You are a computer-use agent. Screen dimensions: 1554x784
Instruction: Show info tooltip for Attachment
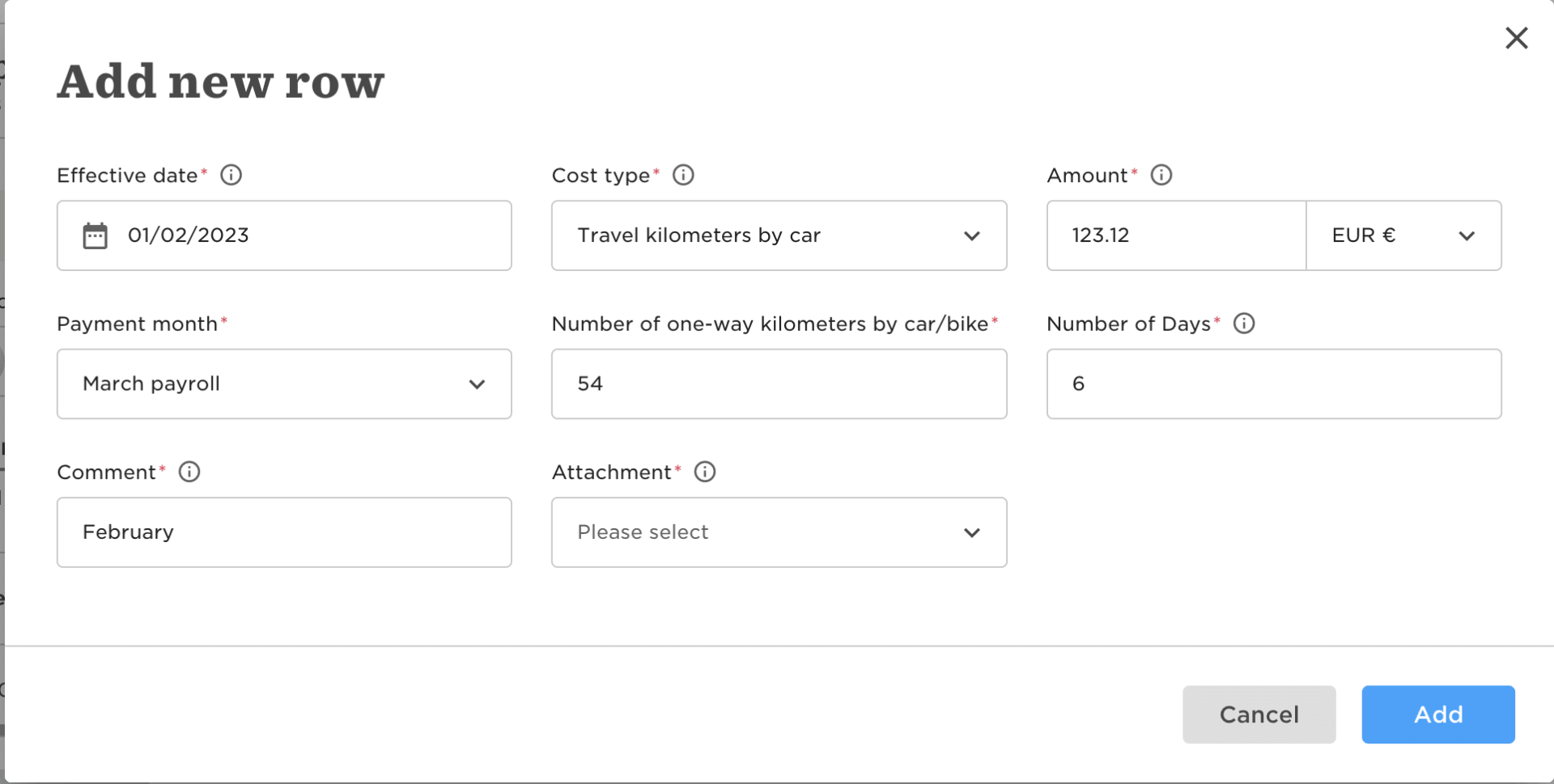pyautogui.click(x=705, y=472)
